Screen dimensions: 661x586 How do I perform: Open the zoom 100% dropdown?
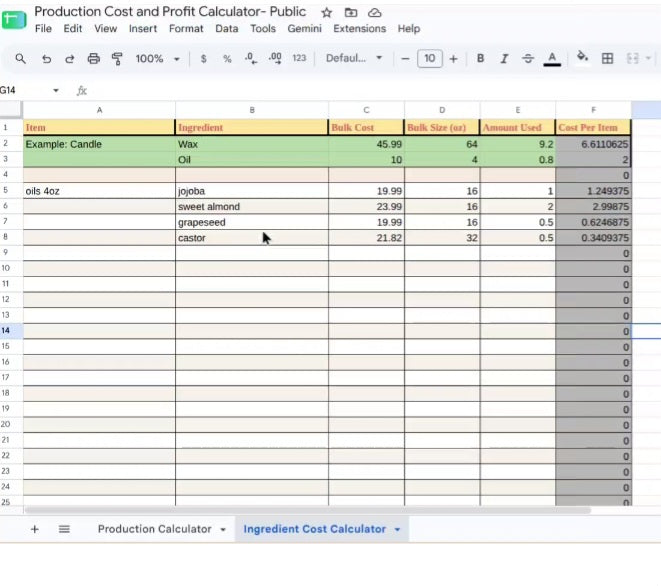(x=158, y=59)
